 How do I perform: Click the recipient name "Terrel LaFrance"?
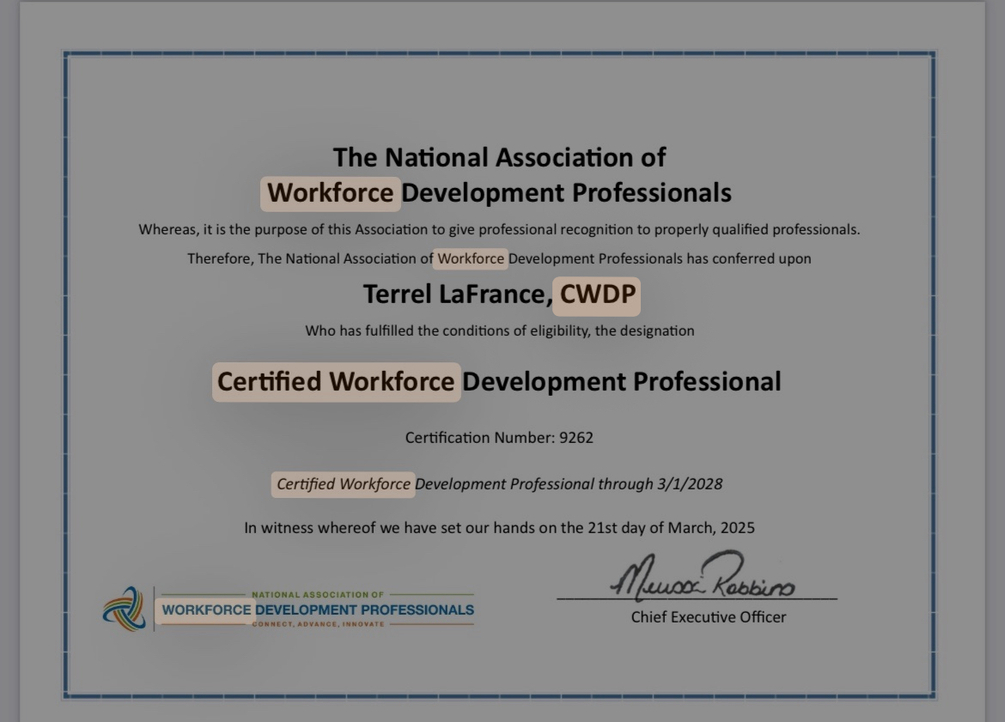454,294
